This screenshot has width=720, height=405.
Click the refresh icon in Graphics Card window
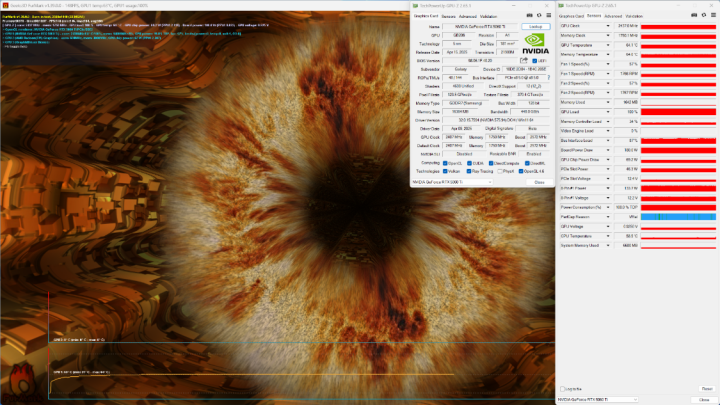tap(539, 16)
